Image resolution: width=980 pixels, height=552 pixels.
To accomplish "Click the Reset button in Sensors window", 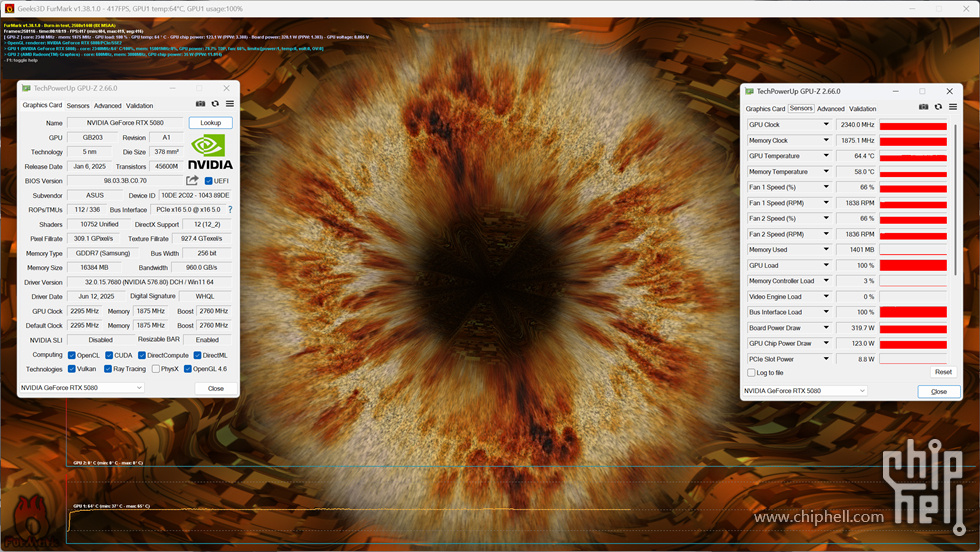I will 943,372.
